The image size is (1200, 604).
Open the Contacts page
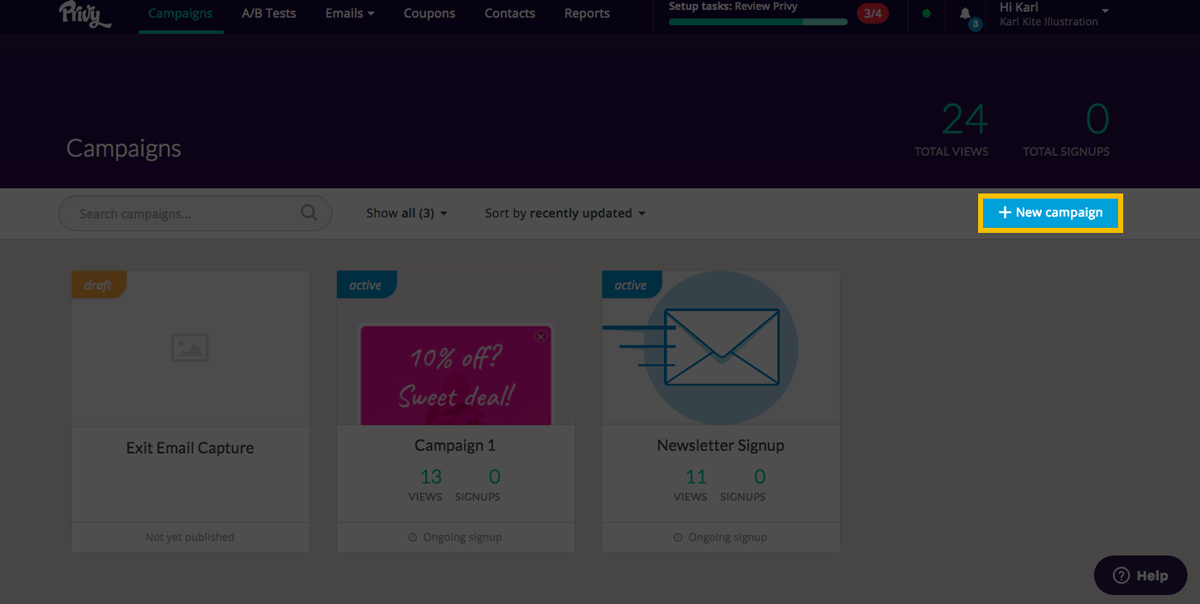click(x=509, y=14)
